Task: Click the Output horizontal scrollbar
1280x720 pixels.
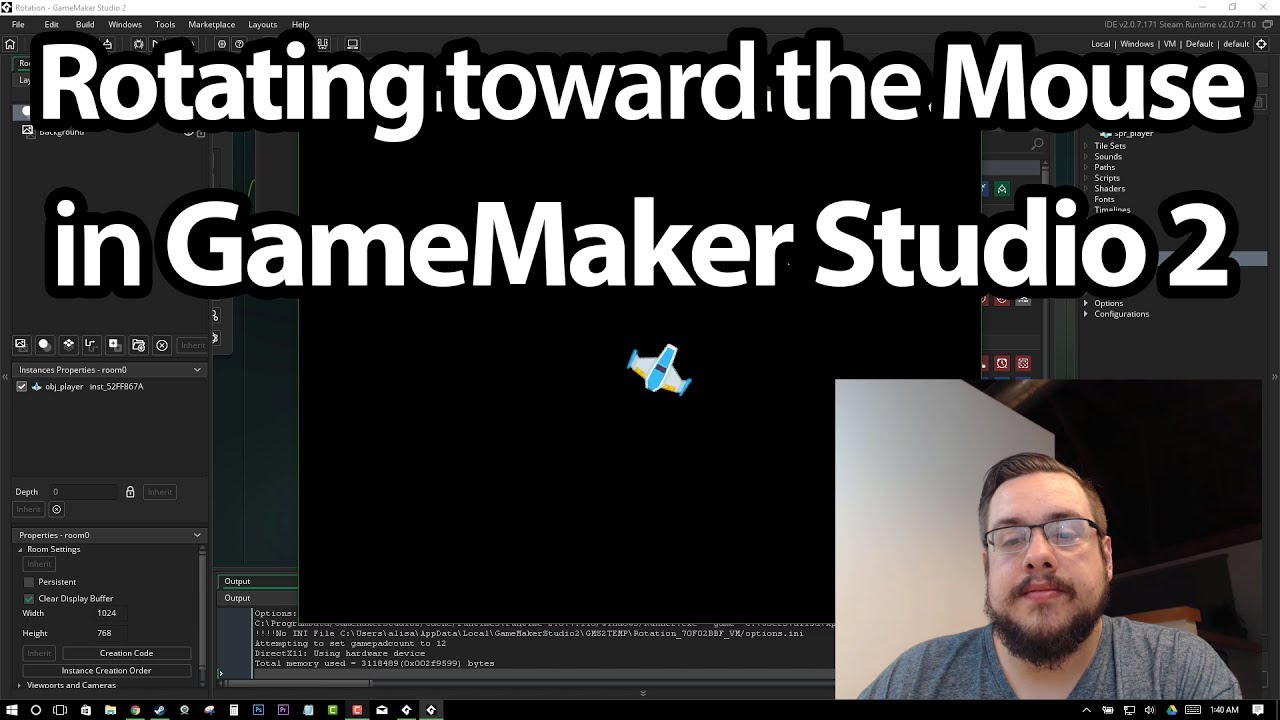Action: coord(300,684)
